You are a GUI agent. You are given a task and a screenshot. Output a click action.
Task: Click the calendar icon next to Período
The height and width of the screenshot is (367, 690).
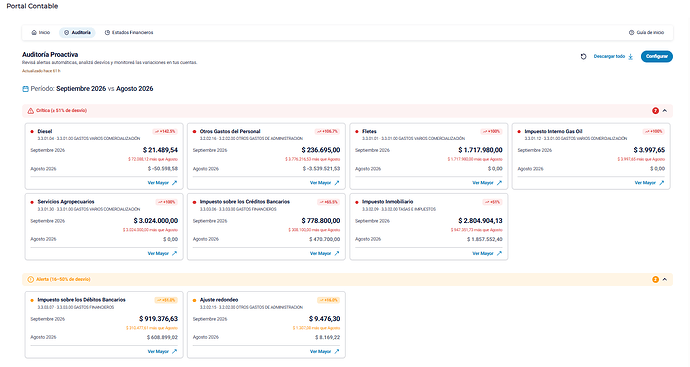pyautogui.click(x=26, y=89)
